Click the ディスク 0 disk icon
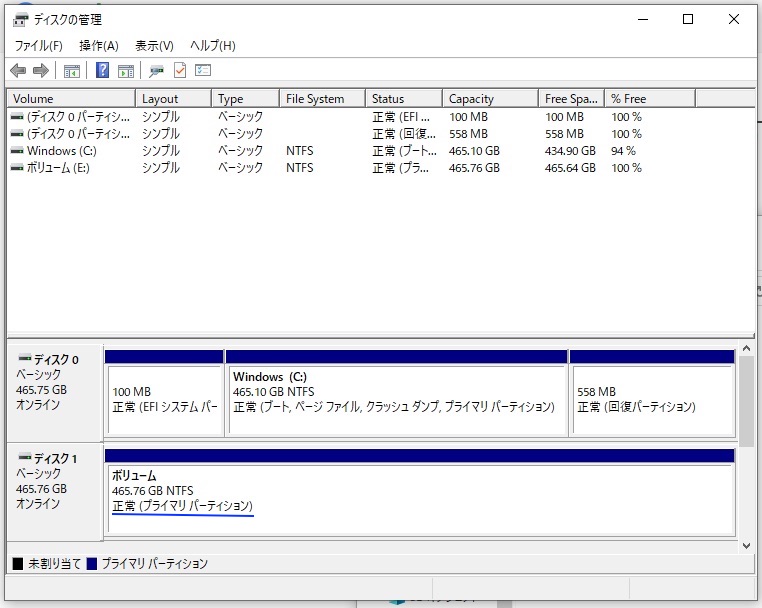Image resolution: width=762 pixels, height=608 pixels. [x=25, y=359]
